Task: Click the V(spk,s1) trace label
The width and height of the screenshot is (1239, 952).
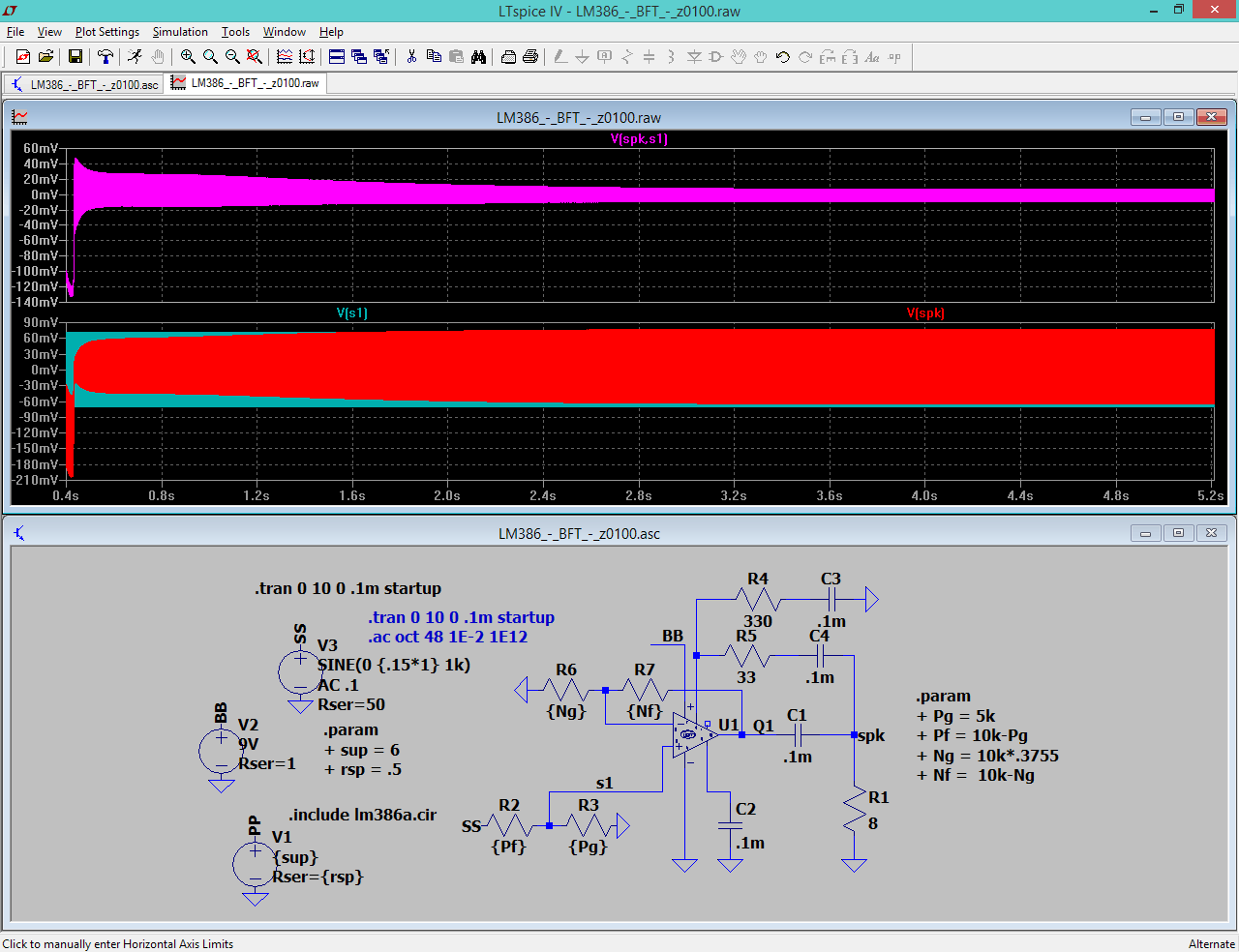Action: tap(639, 138)
